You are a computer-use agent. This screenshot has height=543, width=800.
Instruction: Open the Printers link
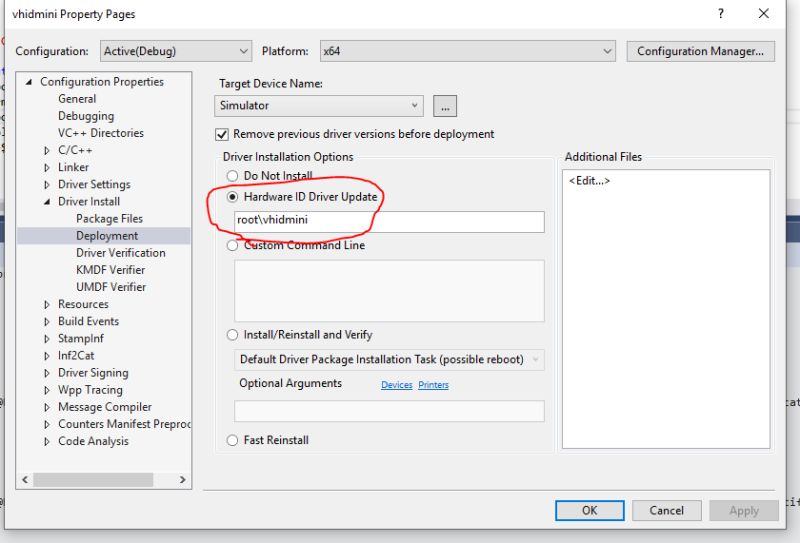pyautogui.click(x=433, y=385)
